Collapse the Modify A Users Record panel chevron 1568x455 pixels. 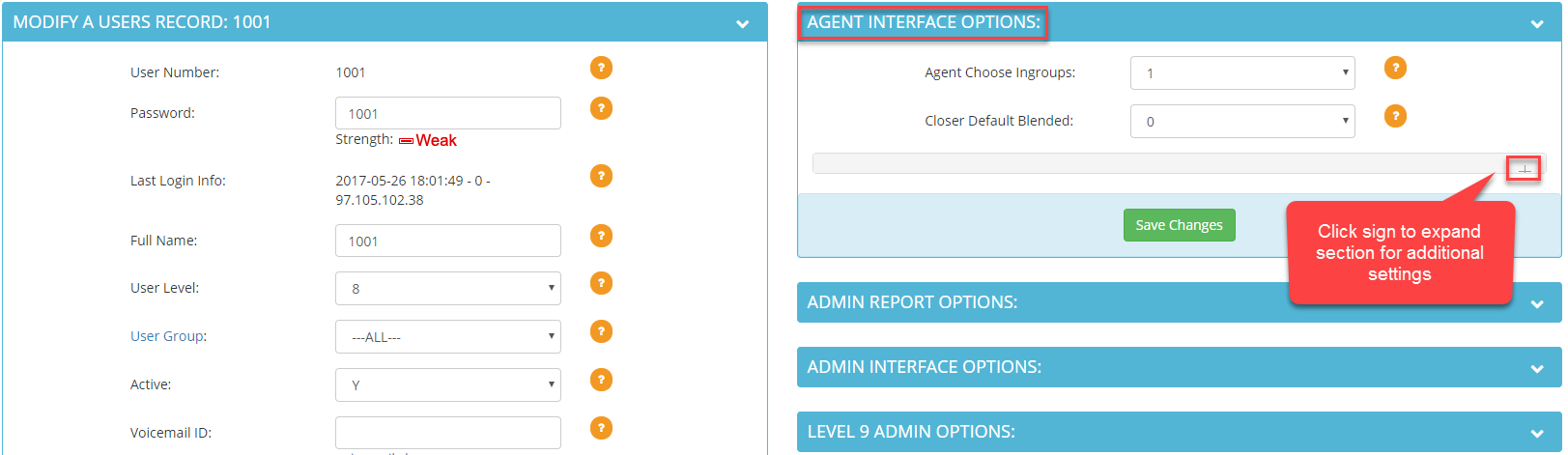tap(742, 23)
